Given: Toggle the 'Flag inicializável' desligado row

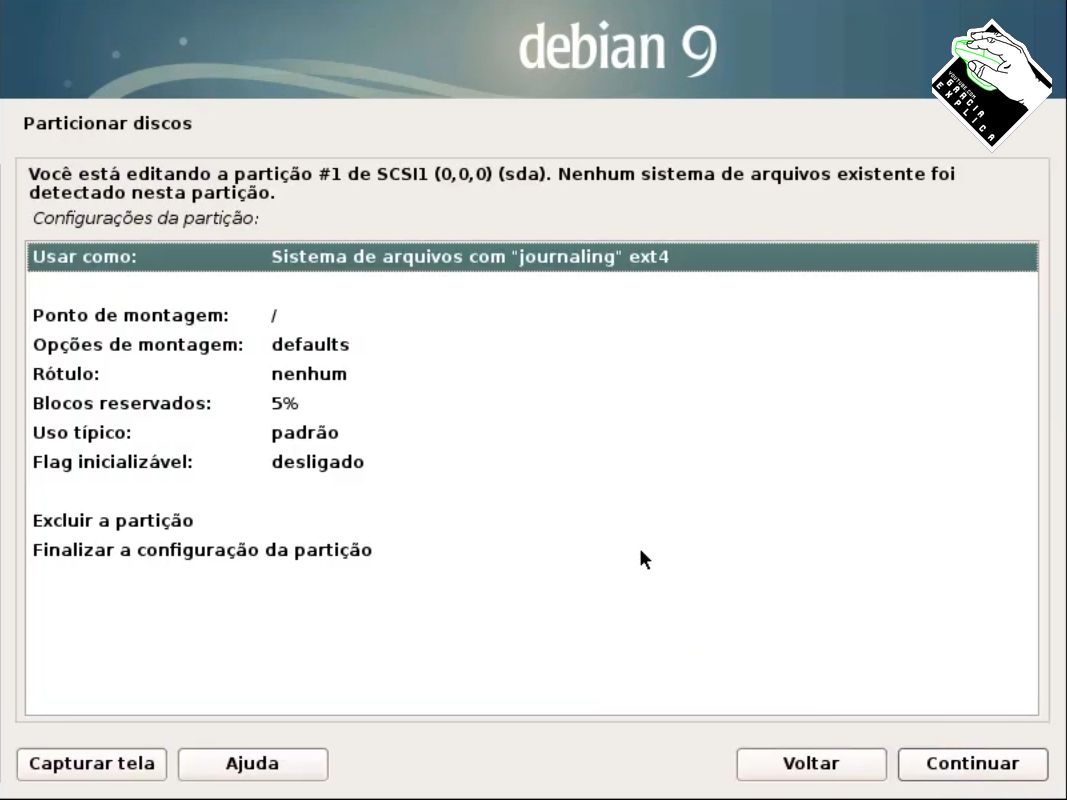Looking at the screenshot, I should click(x=532, y=462).
